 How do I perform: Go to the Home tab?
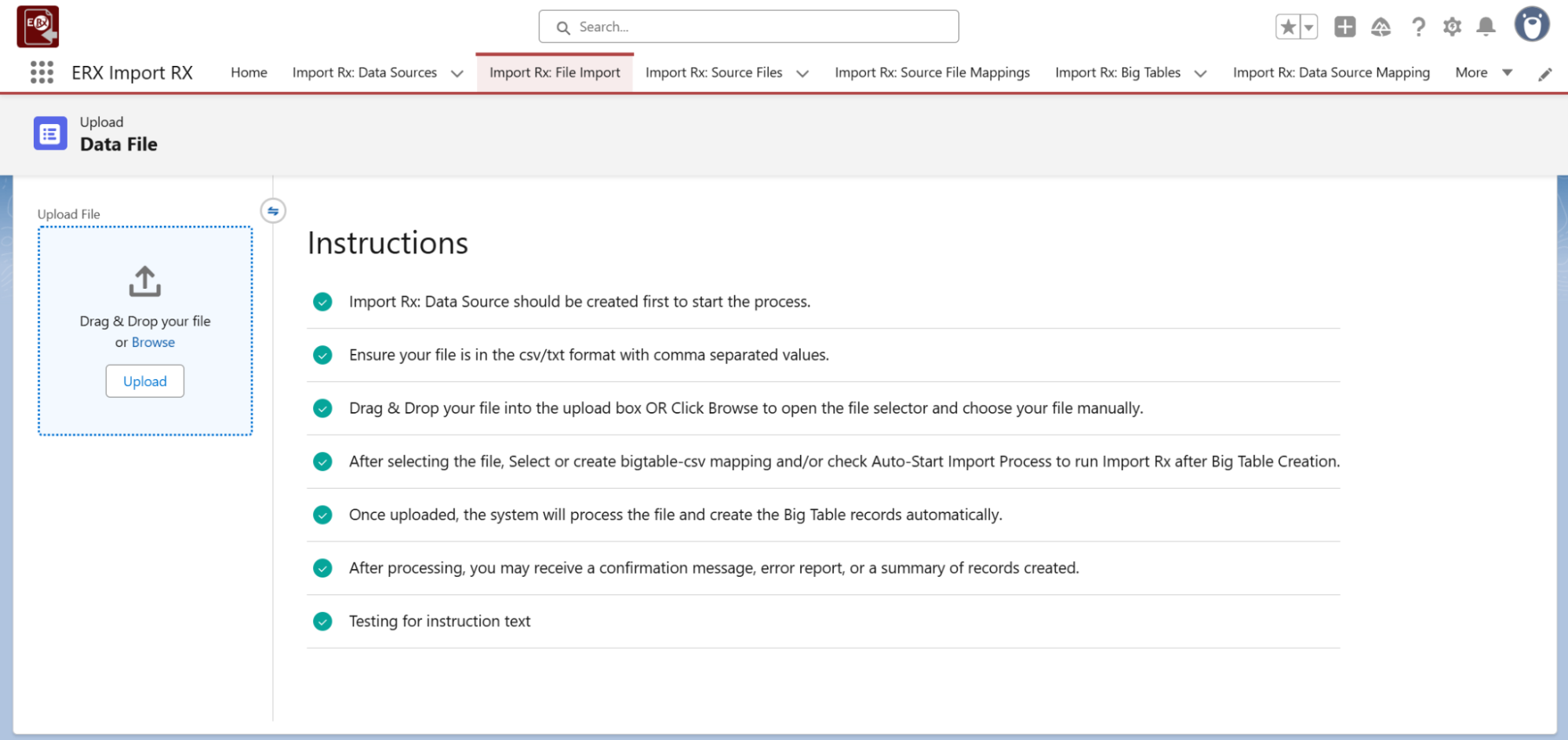[249, 72]
